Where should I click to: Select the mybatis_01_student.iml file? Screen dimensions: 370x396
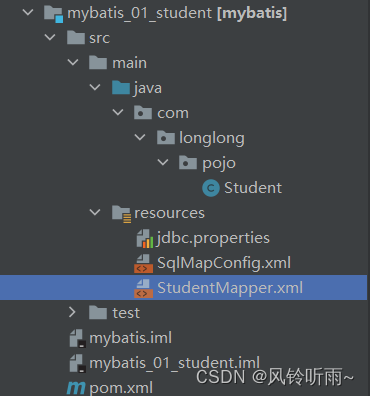174,363
